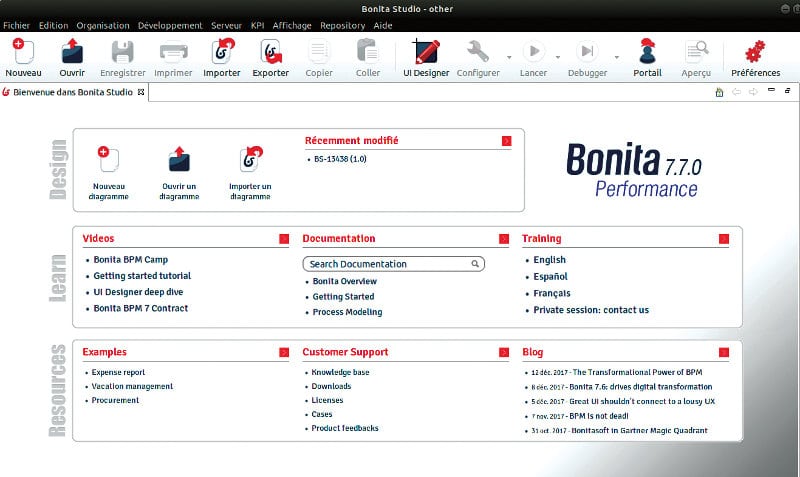
Task: Open recently modified BS-15438 (1.0) diagram
Action: tap(340, 159)
